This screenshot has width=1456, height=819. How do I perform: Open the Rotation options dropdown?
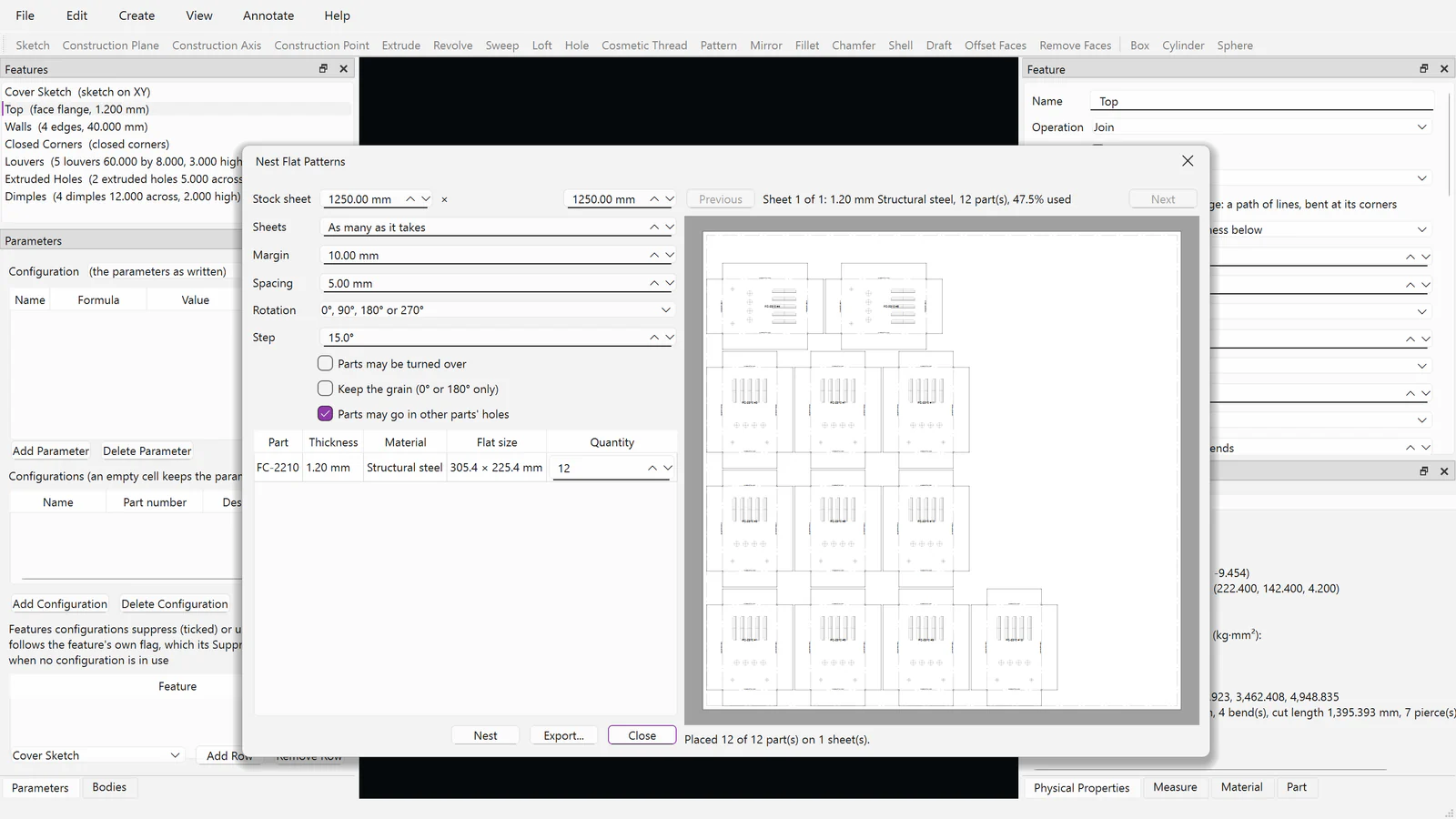point(666,310)
